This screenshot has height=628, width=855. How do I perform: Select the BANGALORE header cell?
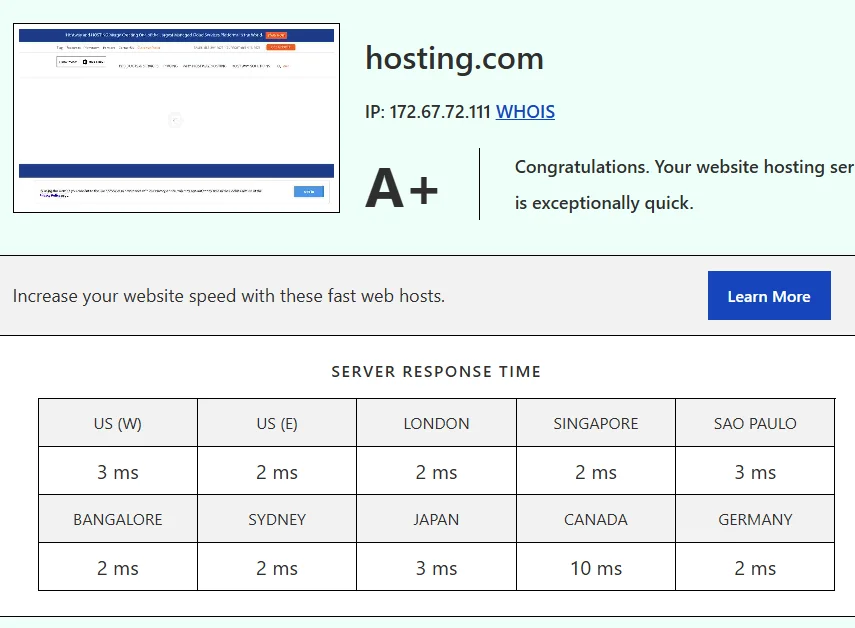click(118, 519)
